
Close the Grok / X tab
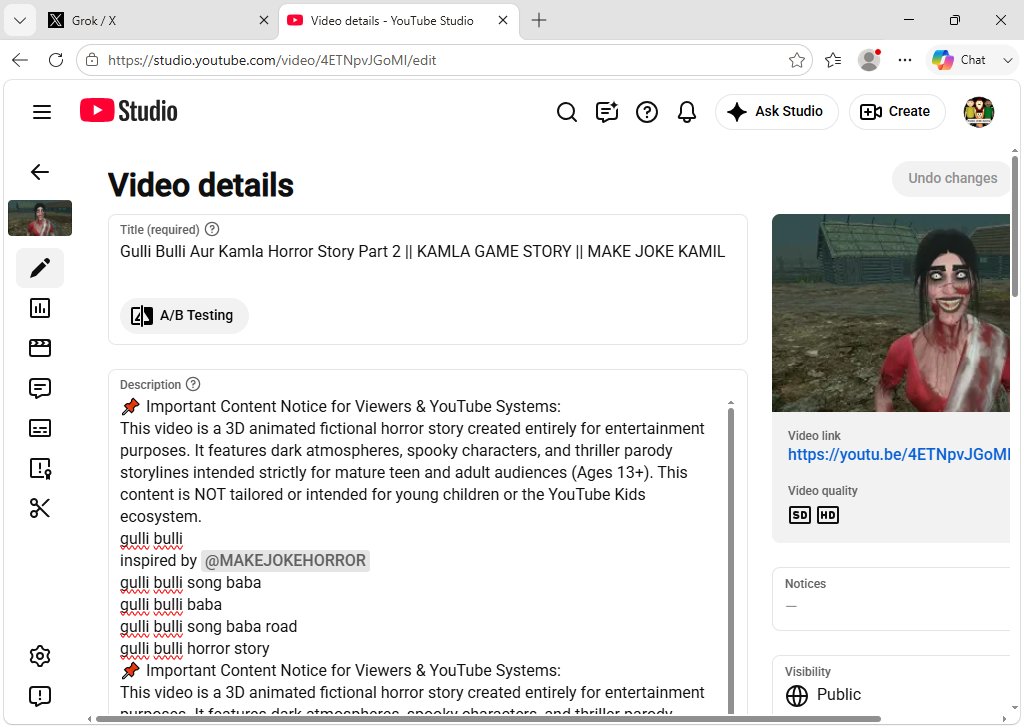[264, 21]
